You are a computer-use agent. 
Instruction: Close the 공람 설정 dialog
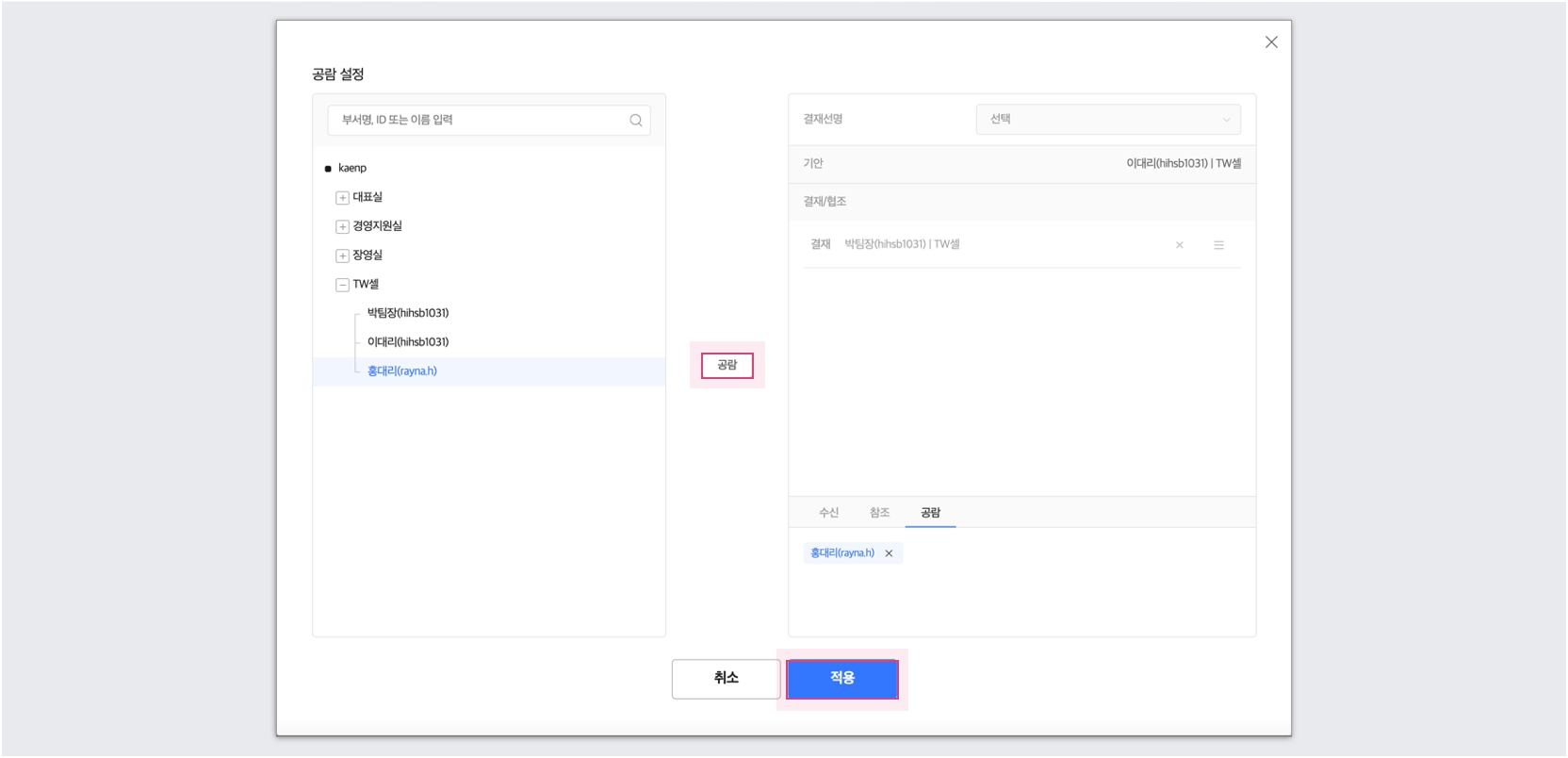[1271, 42]
